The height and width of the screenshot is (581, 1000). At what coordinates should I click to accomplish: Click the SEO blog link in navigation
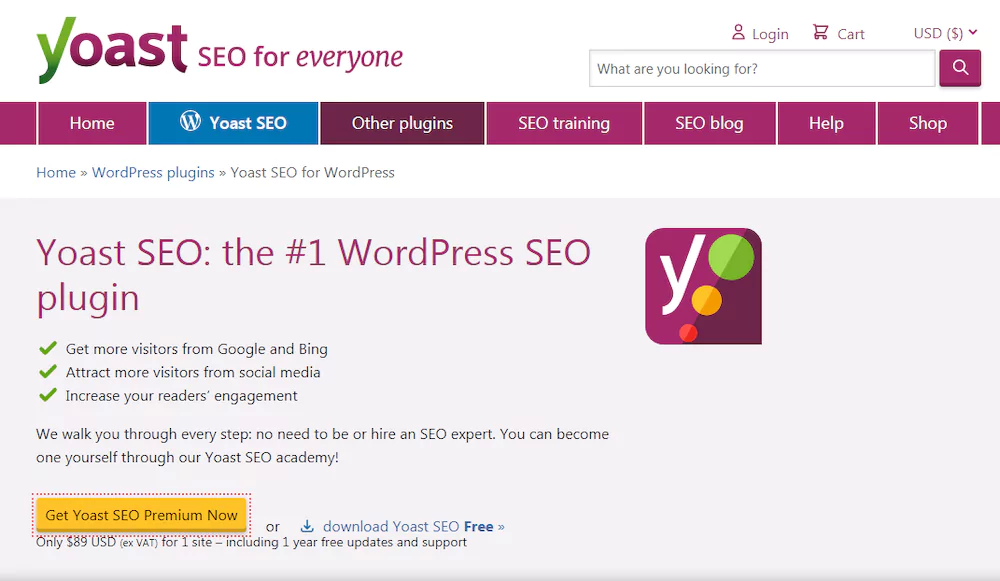tap(709, 123)
